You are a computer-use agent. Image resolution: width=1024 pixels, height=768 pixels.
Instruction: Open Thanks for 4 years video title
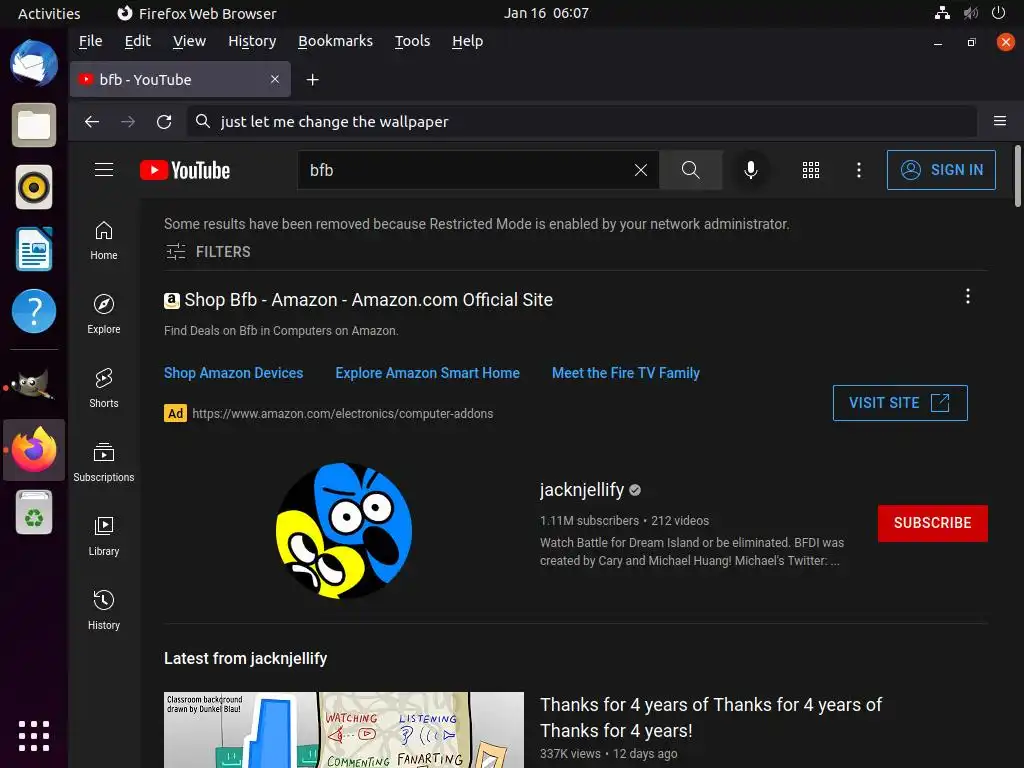pos(711,717)
